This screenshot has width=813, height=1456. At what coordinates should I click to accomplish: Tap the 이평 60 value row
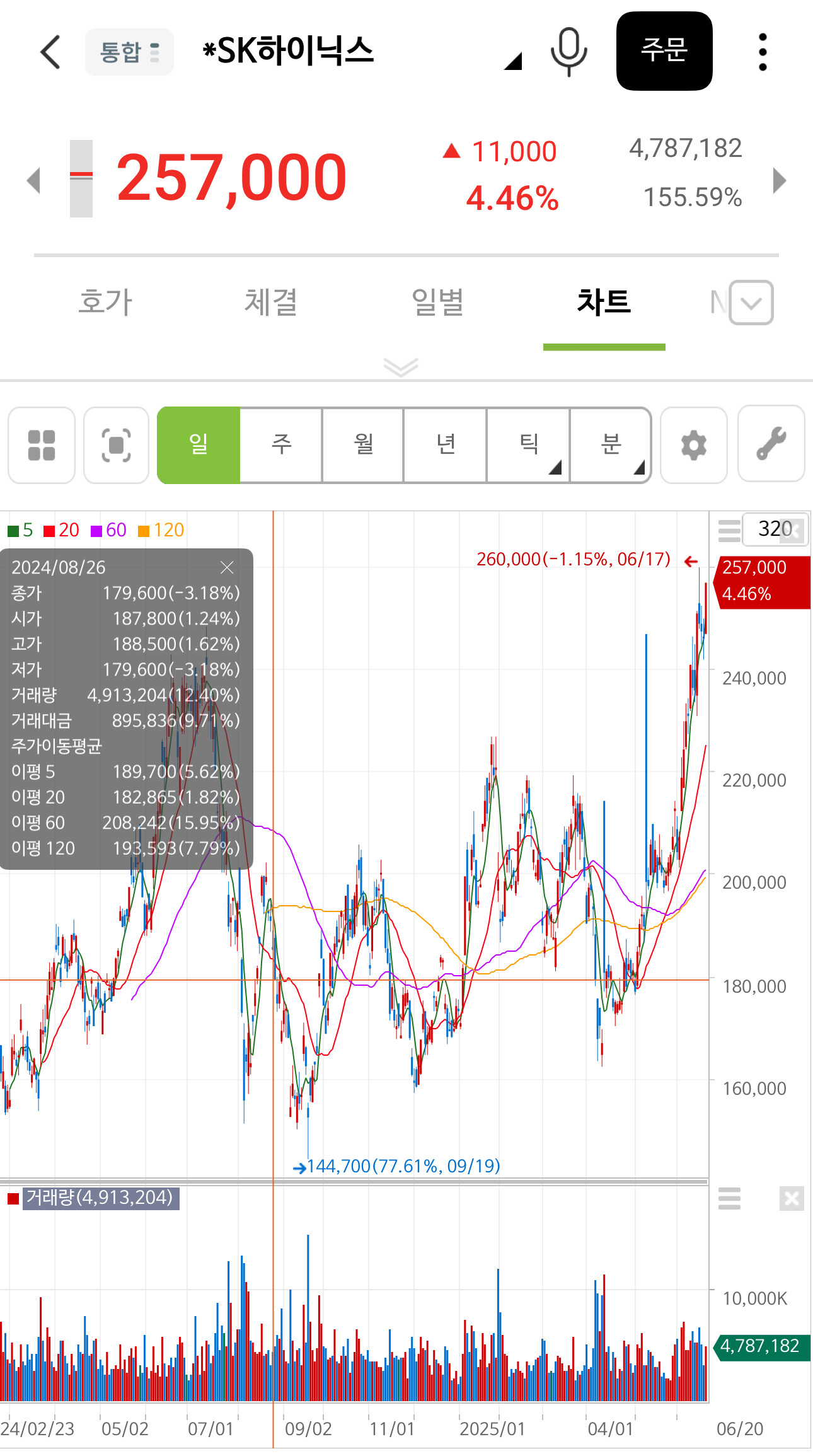[x=126, y=823]
